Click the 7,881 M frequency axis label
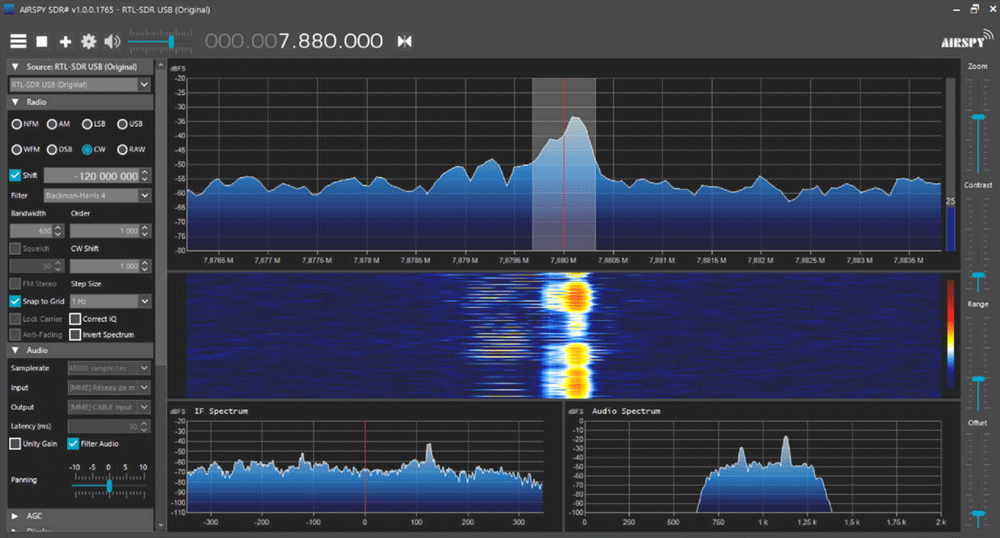Viewport: 1000px width, 538px height. (x=661, y=261)
